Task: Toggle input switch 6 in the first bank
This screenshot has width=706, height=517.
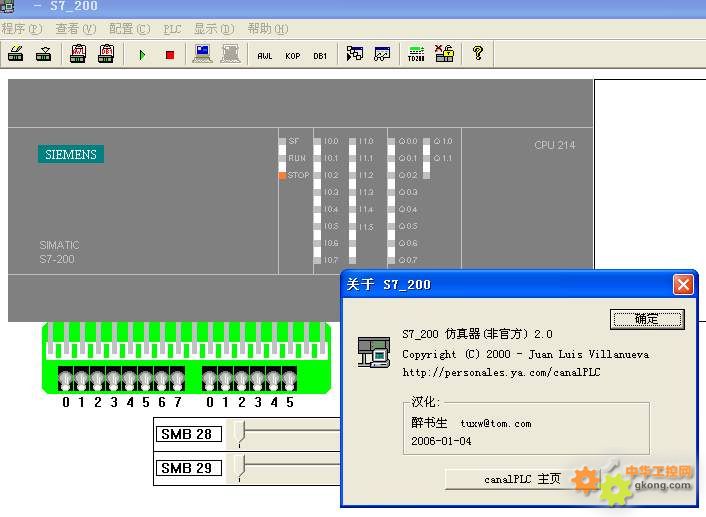Action: click(161, 379)
